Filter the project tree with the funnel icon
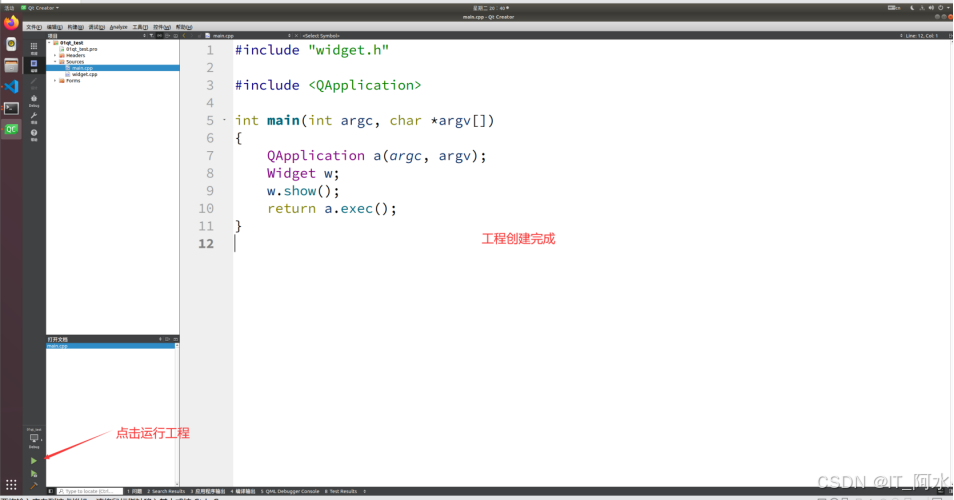954x500 pixels. 151,36
